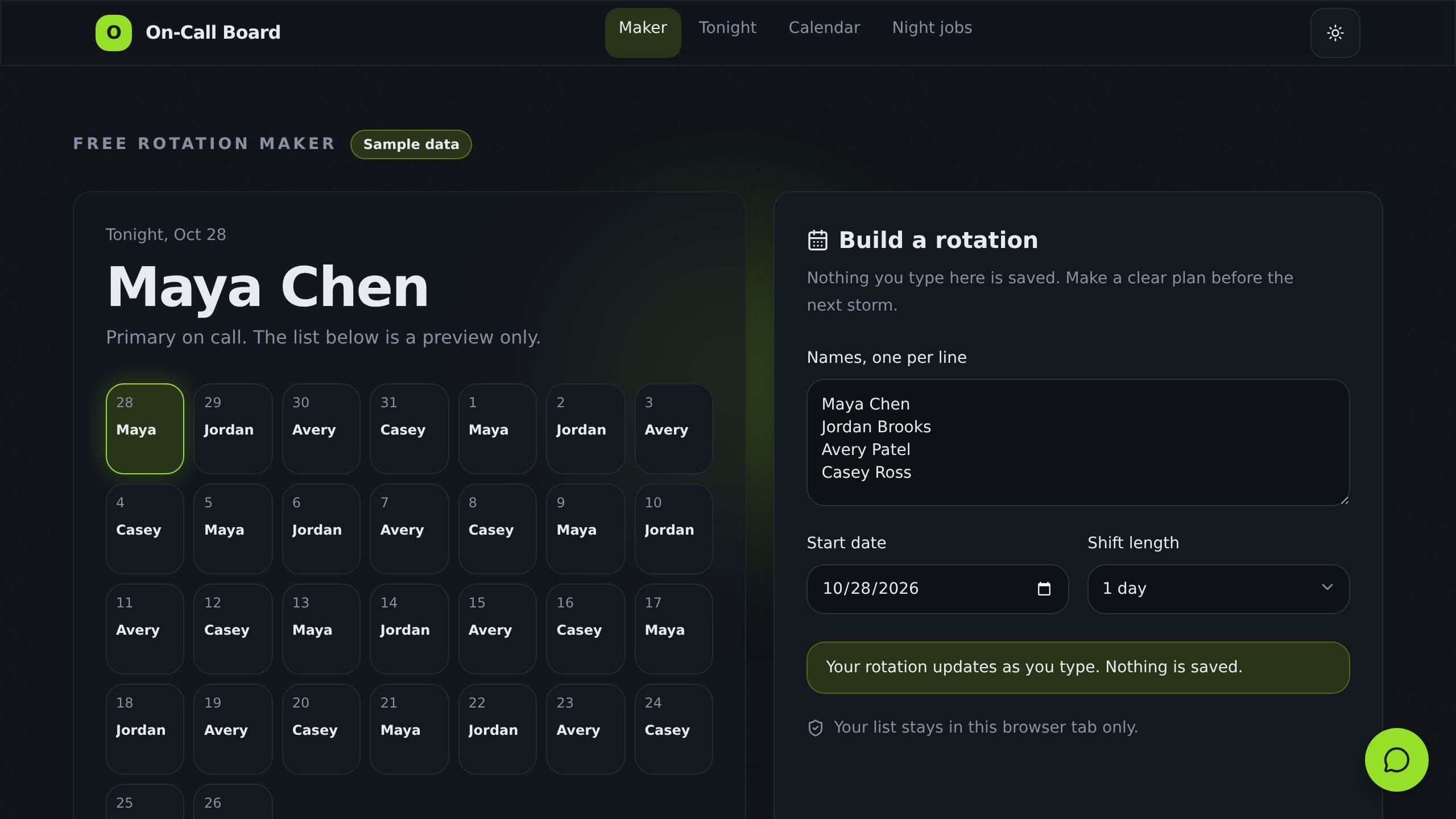Click the resize handle of names textarea
This screenshot has width=1456, height=819.
1344,500
